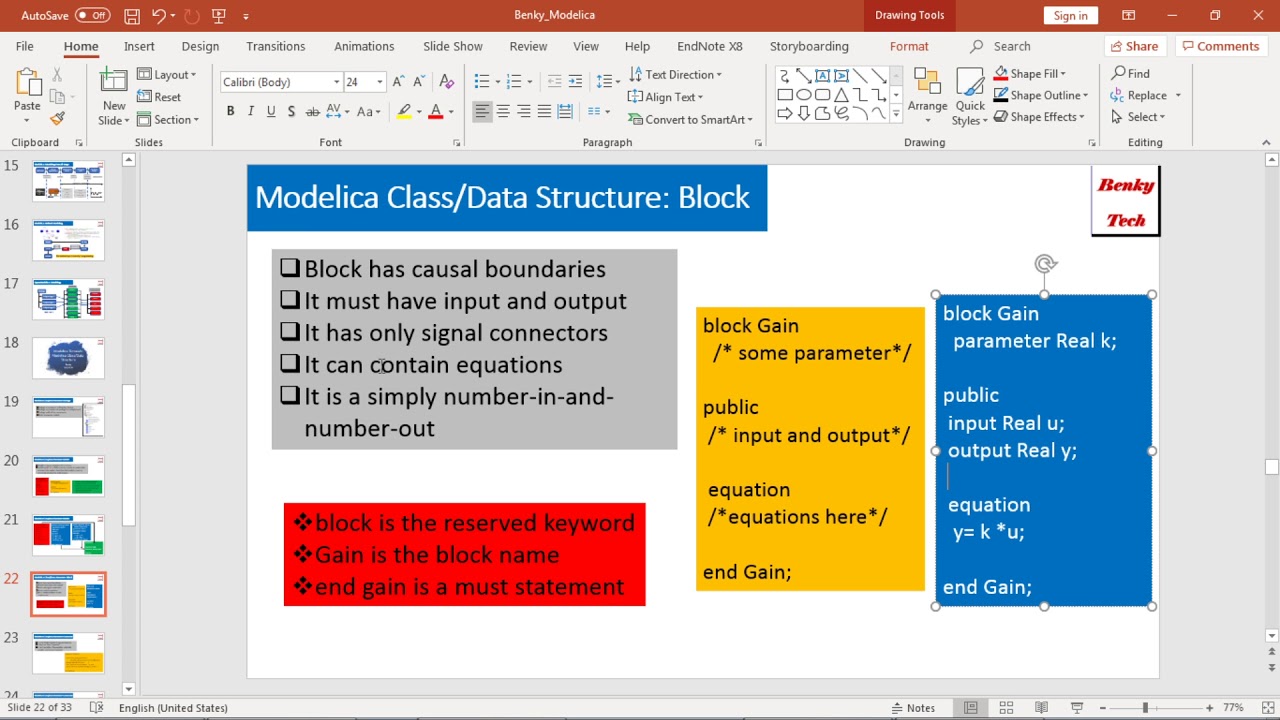Open the Calibri (Body) font name dropdown
The height and width of the screenshot is (720, 1280).
[x=337, y=82]
